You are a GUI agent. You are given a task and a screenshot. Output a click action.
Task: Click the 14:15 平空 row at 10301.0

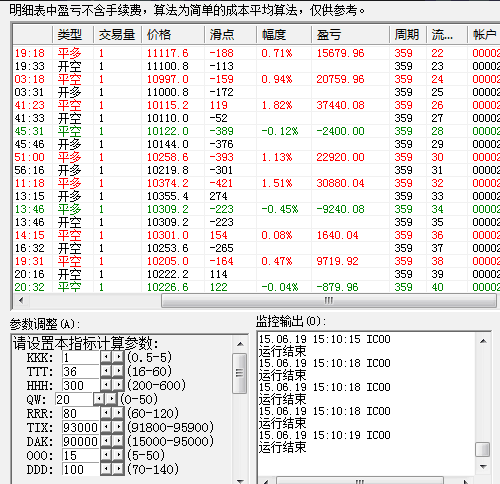click(x=257, y=235)
